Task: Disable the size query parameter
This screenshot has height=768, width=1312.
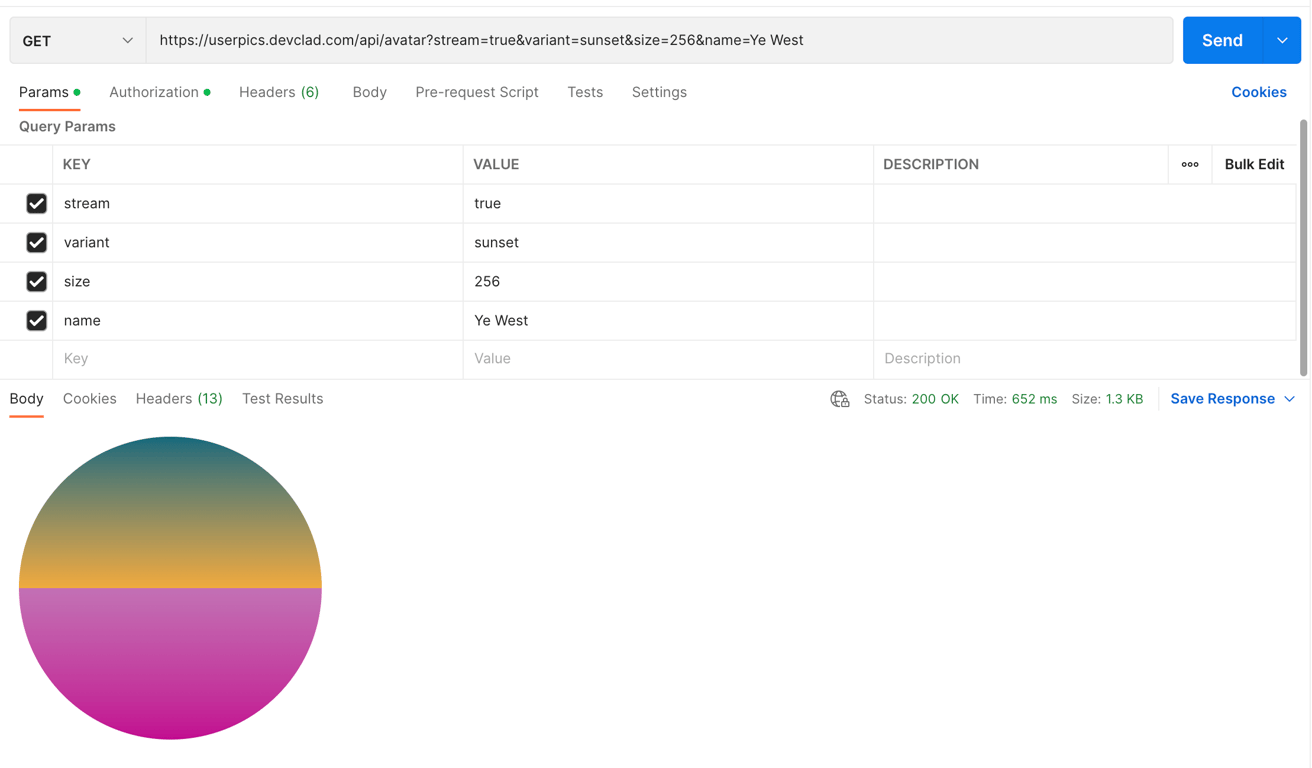Action: [37, 281]
